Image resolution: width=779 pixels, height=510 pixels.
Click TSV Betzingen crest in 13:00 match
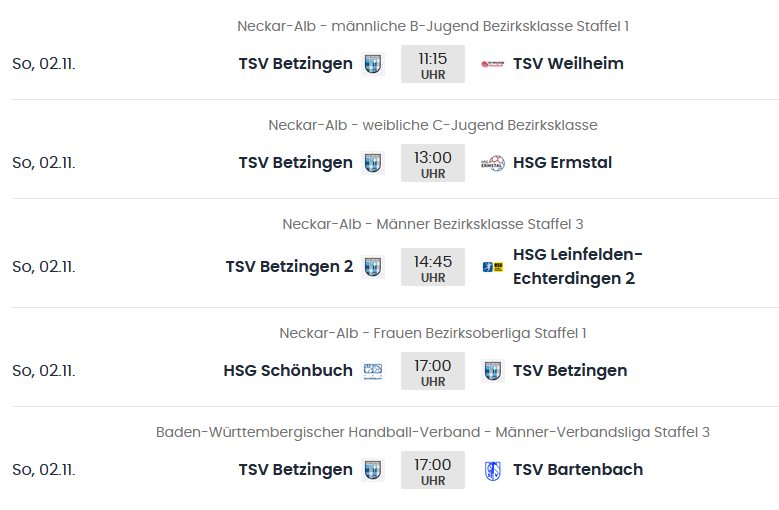(x=373, y=163)
